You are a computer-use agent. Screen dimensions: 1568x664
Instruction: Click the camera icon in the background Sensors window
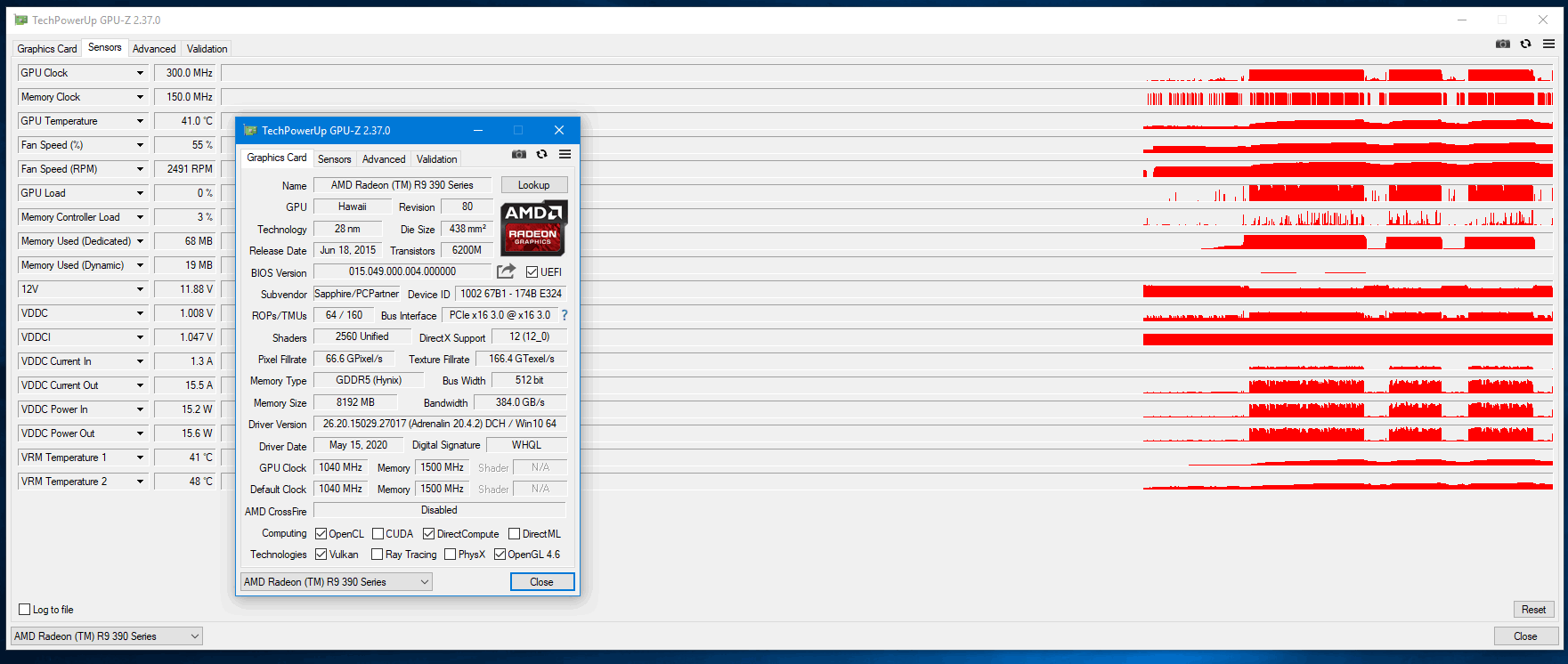tap(1503, 44)
